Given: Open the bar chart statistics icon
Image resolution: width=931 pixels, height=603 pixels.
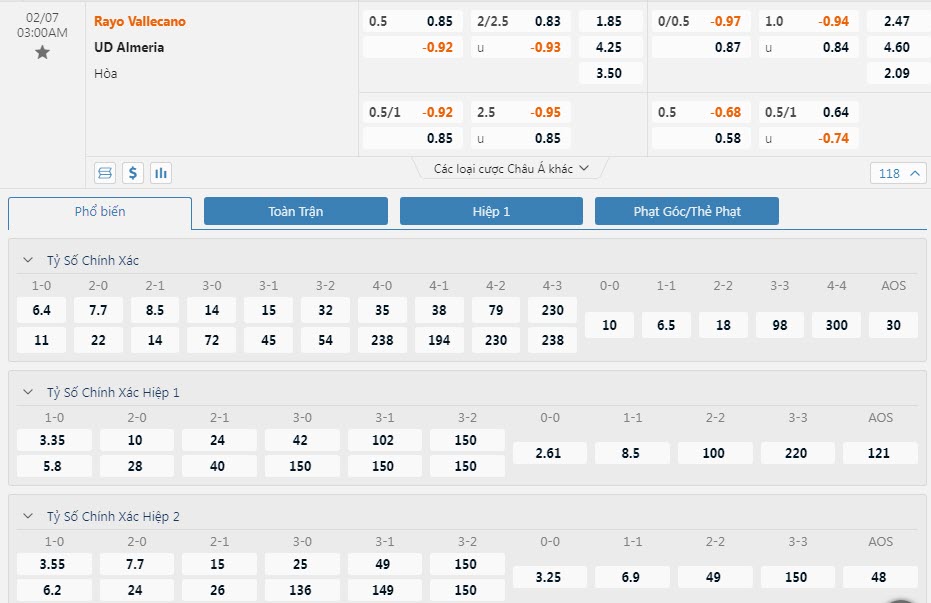Looking at the screenshot, I should (x=161, y=173).
